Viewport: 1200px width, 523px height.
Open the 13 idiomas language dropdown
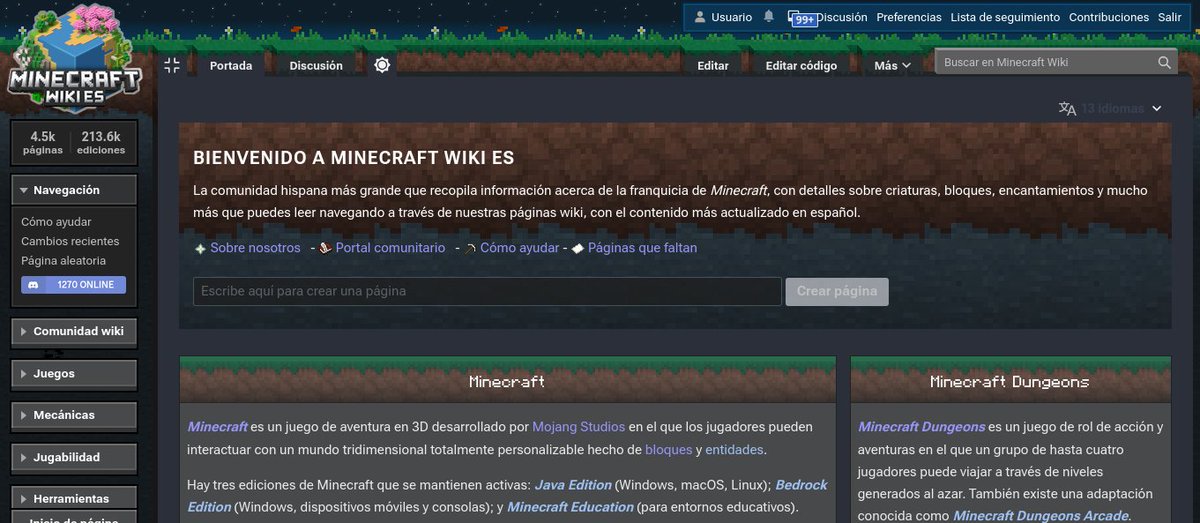pyautogui.click(x=1120, y=108)
